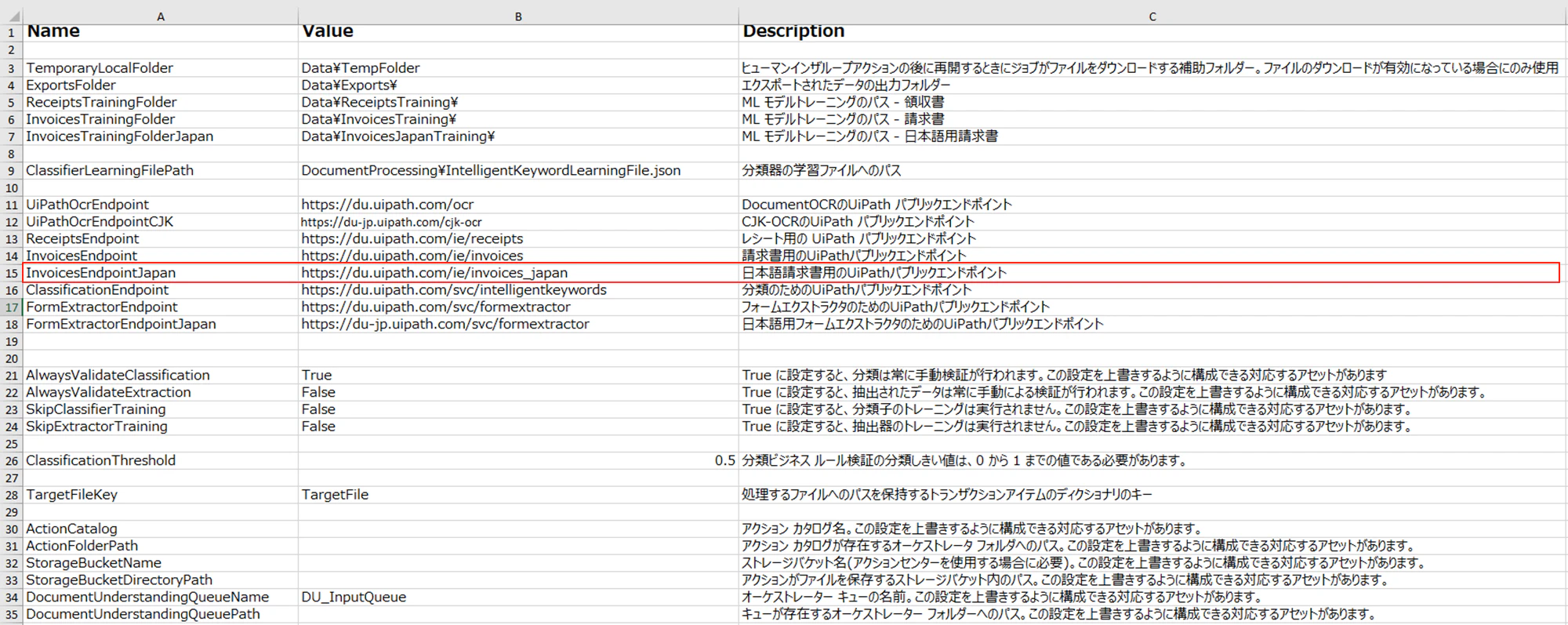The height and width of the screenshot is (625, 1568).
Task: Select column C header
Action: point(1152,16)
